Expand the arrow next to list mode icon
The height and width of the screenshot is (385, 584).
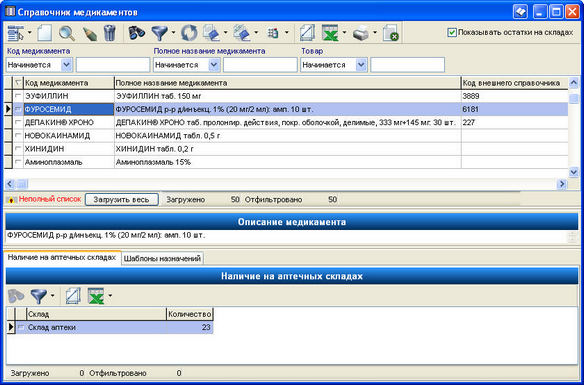click(29, 33)
